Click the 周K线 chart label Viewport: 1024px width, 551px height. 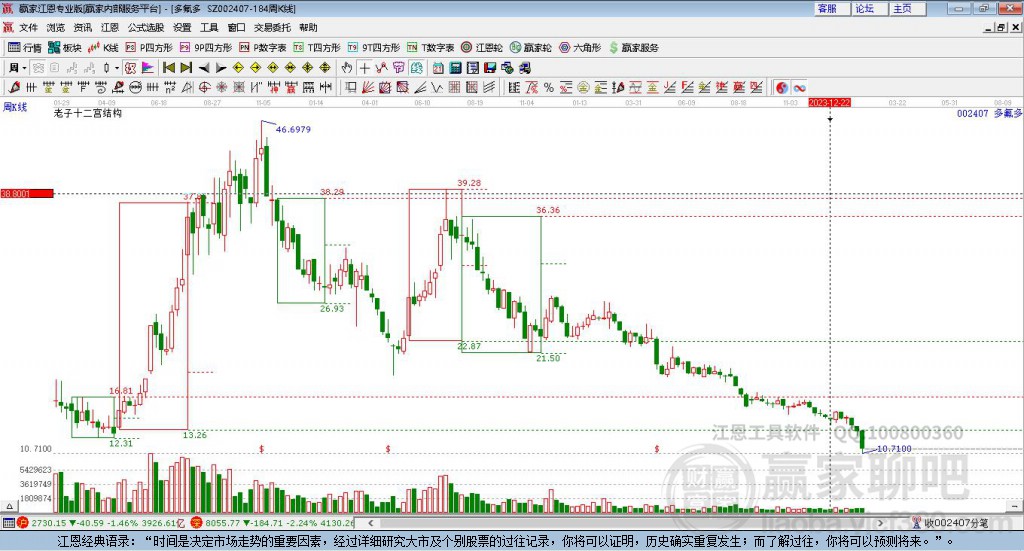(15, 107)
